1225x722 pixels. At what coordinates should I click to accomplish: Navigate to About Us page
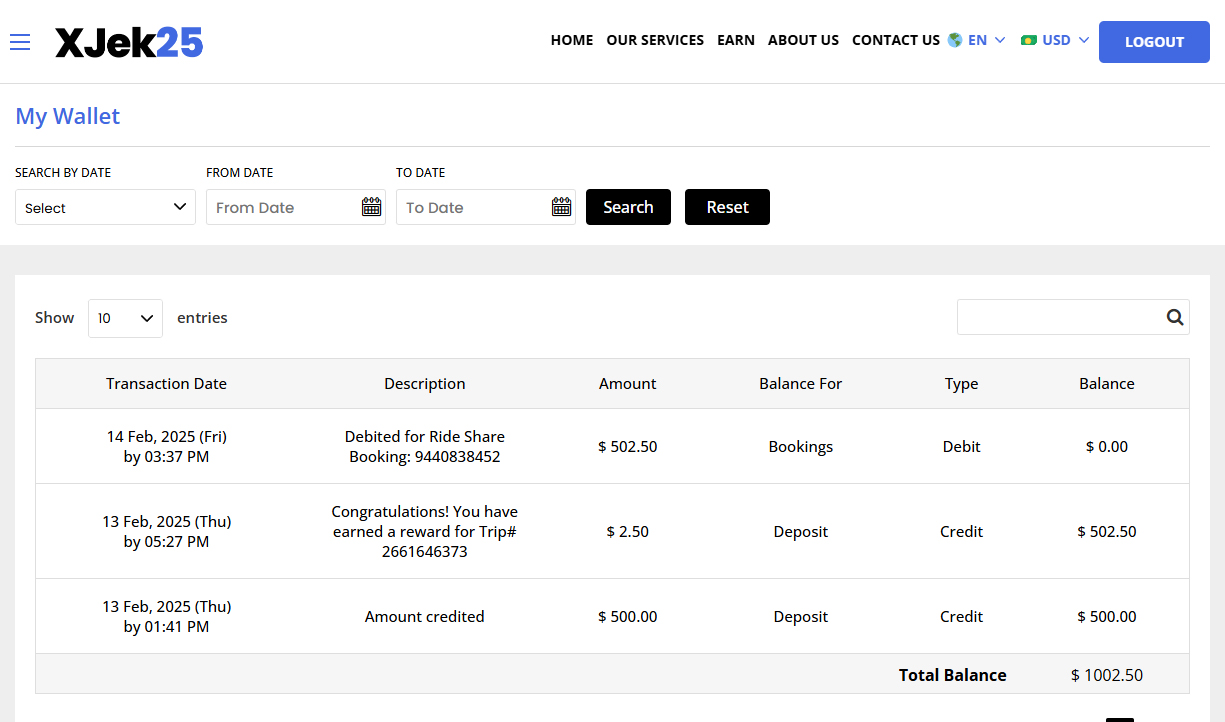click(803, 40)
